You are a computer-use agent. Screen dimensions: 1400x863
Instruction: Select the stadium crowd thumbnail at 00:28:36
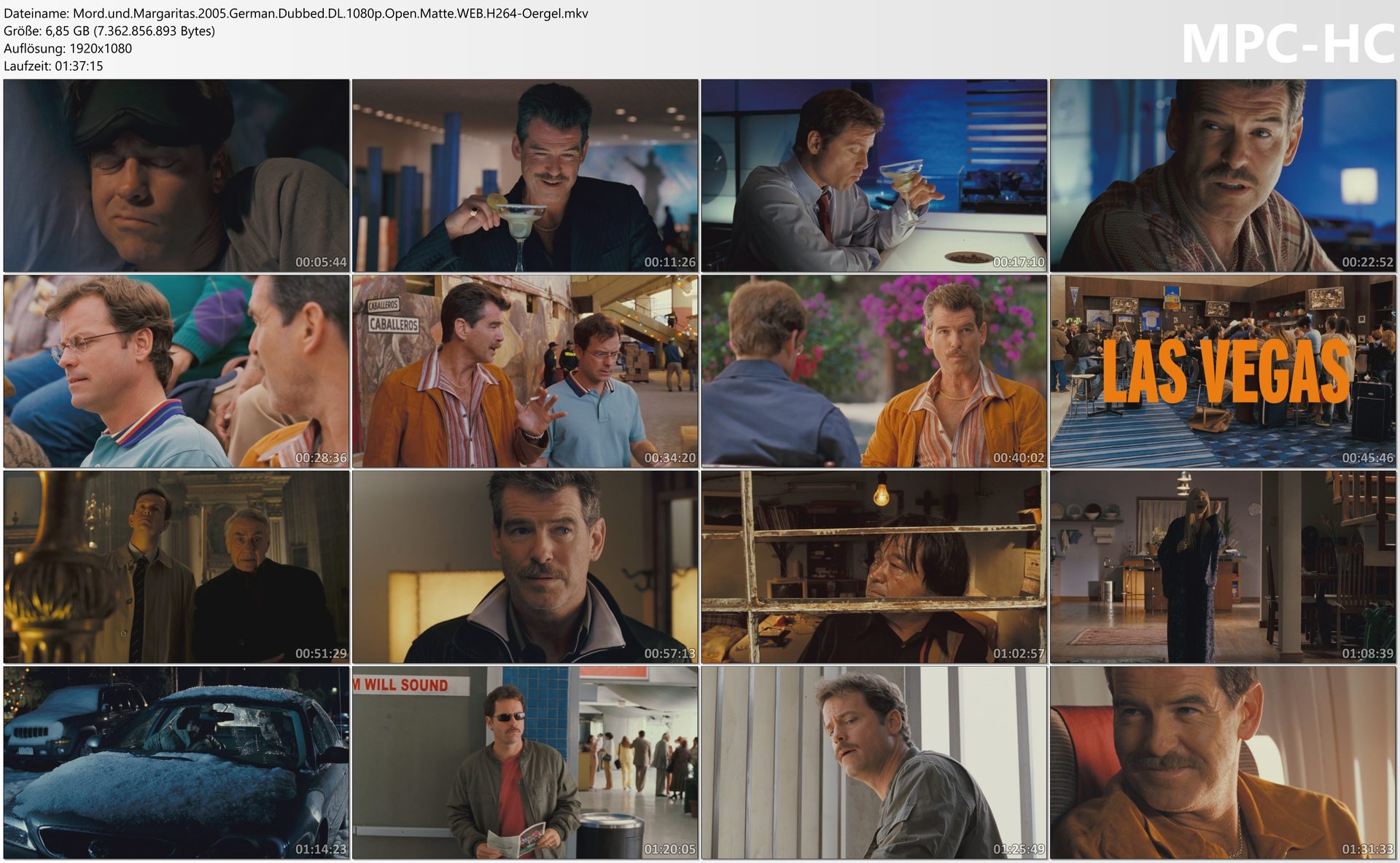pos(176,371)
